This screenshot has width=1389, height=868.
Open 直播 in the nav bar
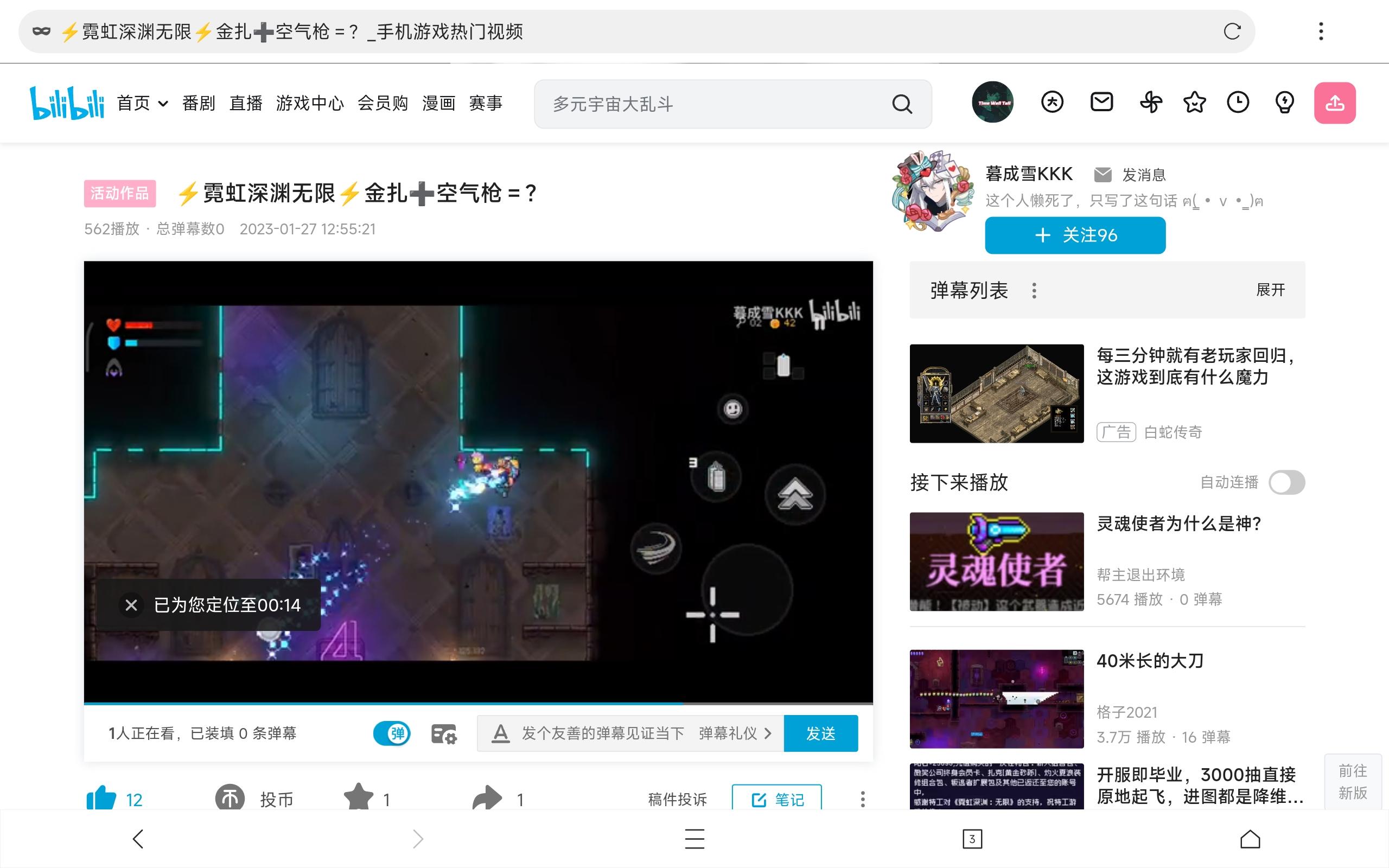click(x=246, y=103)
